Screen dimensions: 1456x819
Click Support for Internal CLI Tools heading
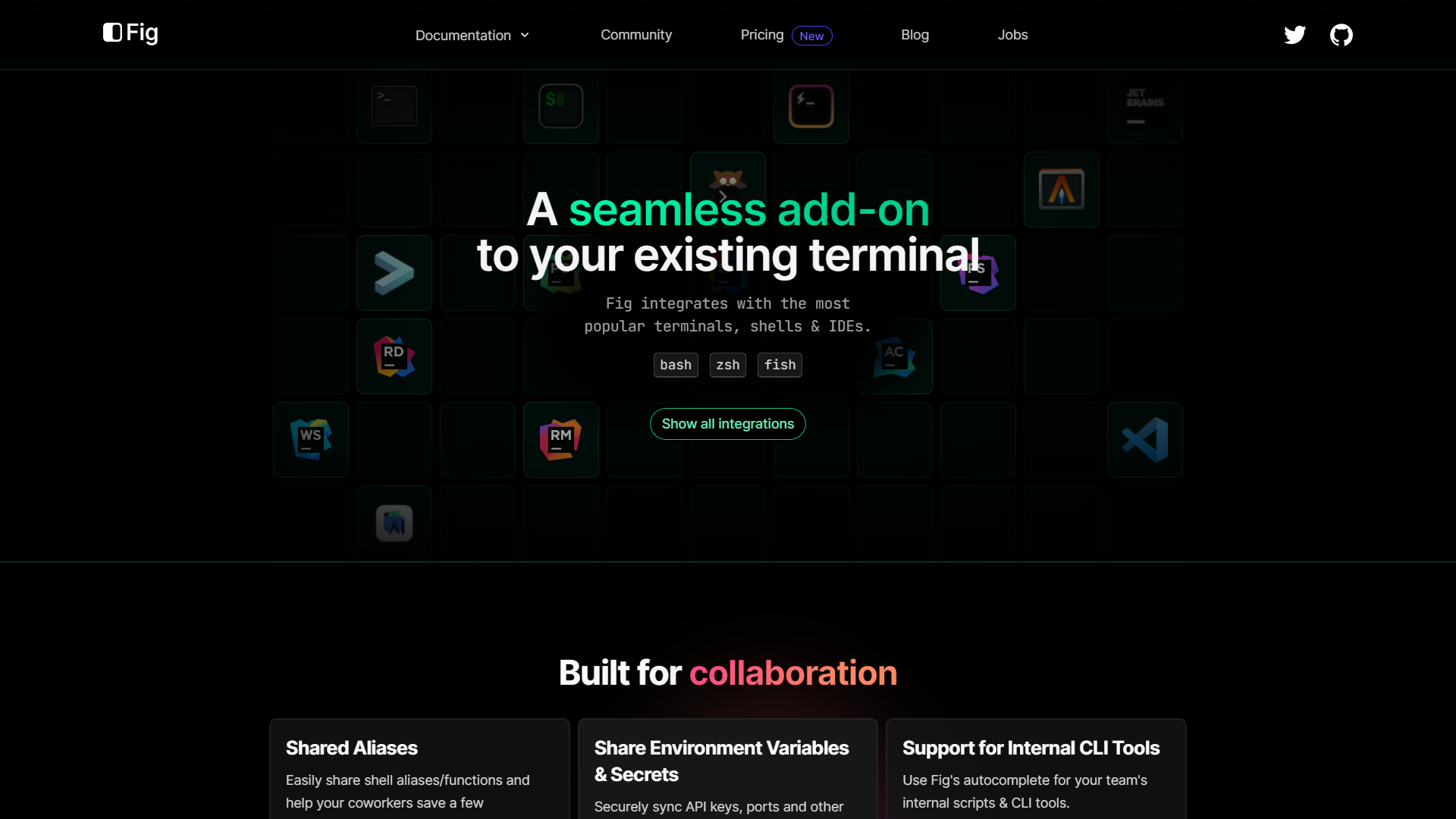[1031, 748]
